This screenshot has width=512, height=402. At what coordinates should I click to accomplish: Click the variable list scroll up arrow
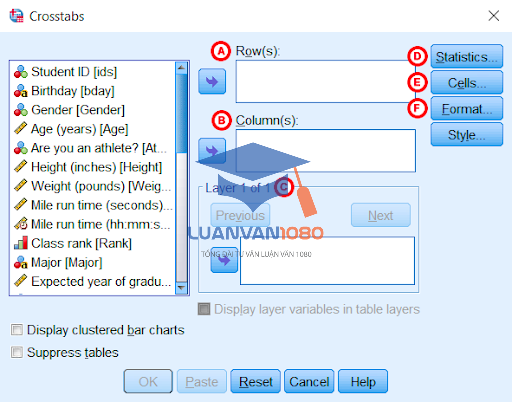point(181,68)
